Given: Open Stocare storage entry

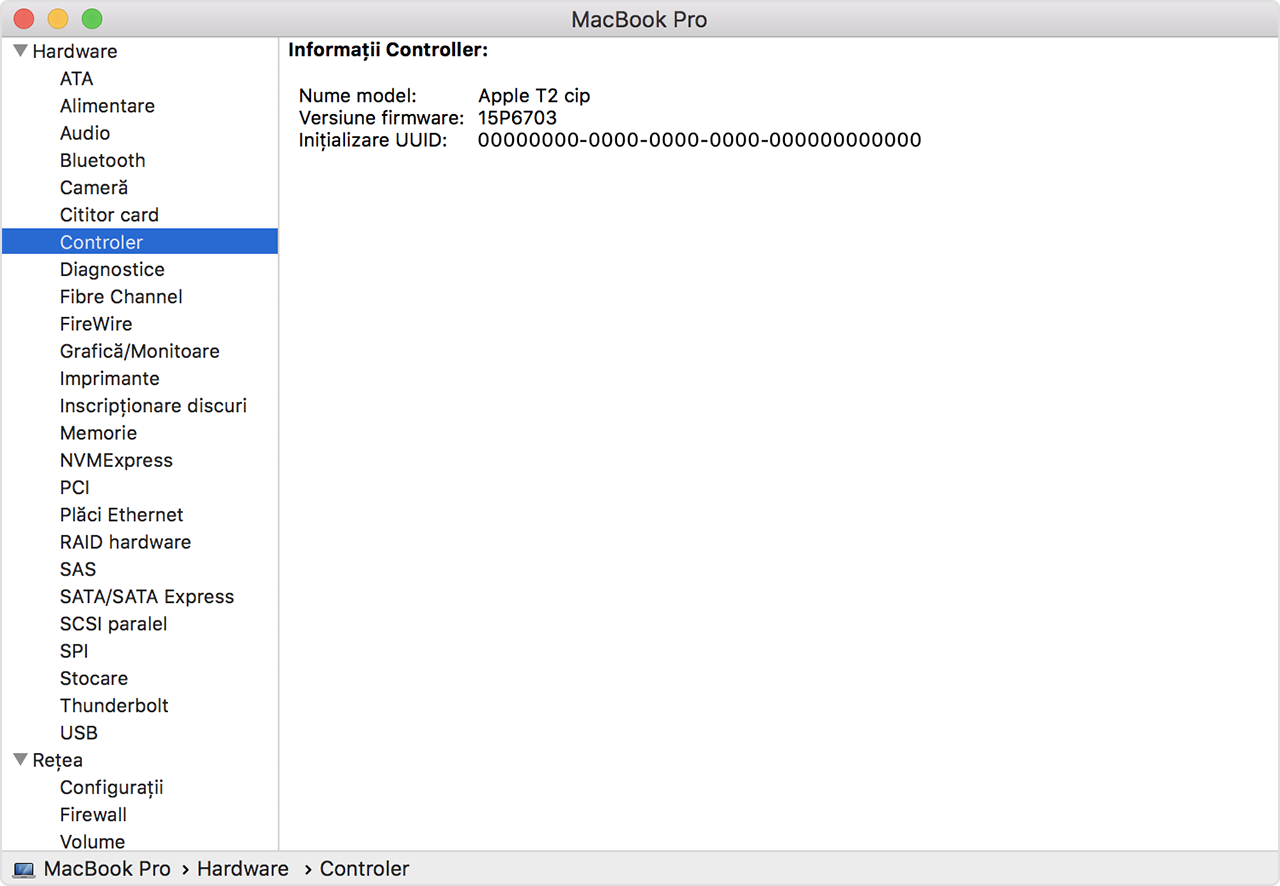Looking at the screenshot, I should (x=94, y=678).
